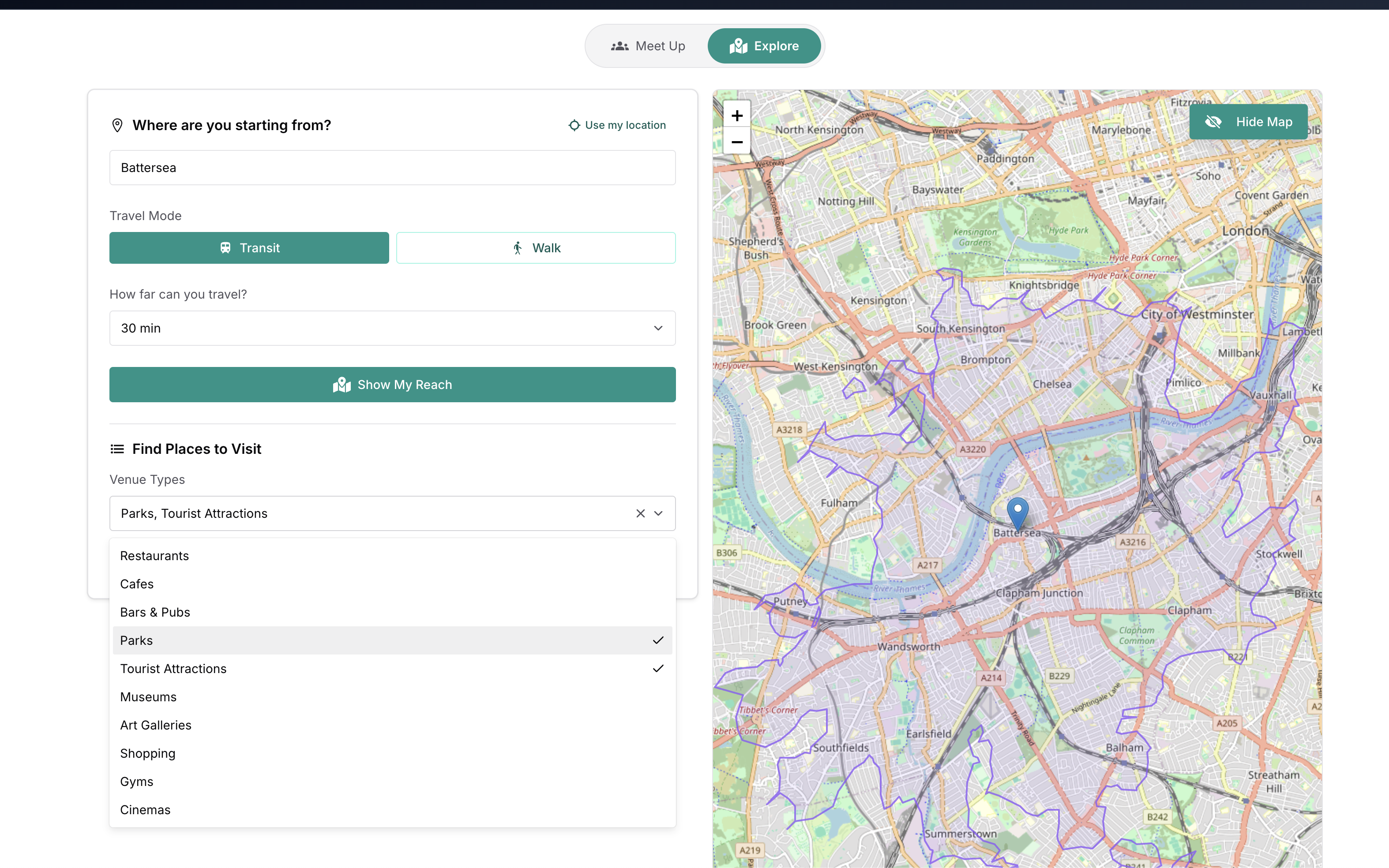Deselect Tourist Attractions in venue list

pos(392,668)
